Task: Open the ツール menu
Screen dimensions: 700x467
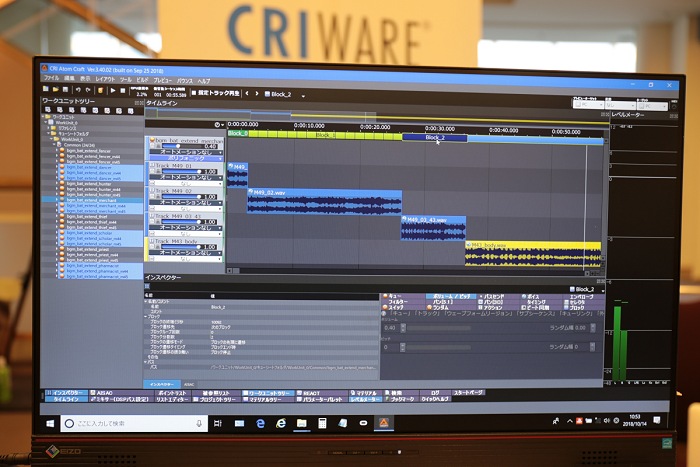Action: 125,79
